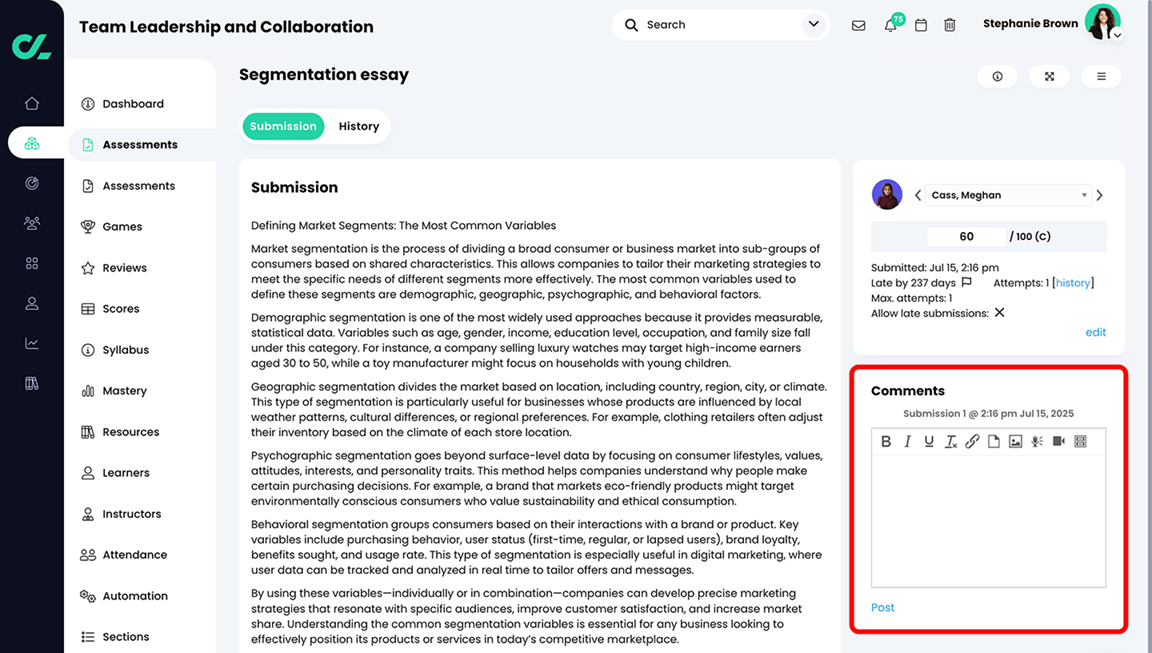Insert an image in the comment editor
The image size is (1152, 653).
pyautogui.click(x=1015, y=441)
